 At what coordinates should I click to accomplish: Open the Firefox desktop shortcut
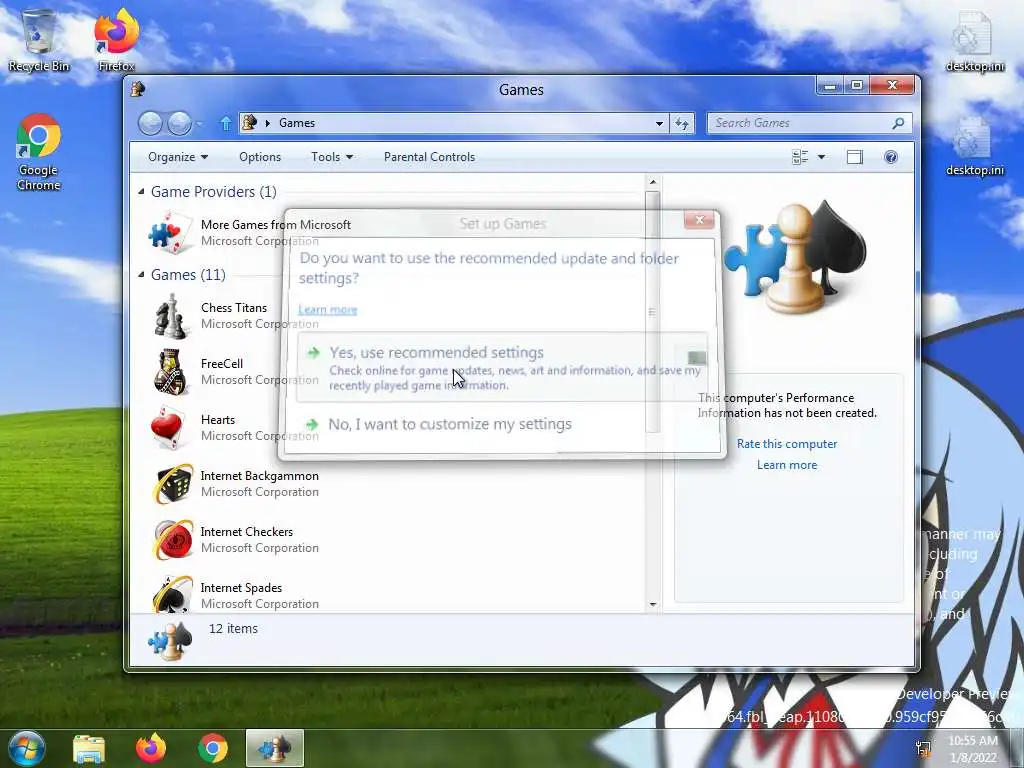click(116, 39)
